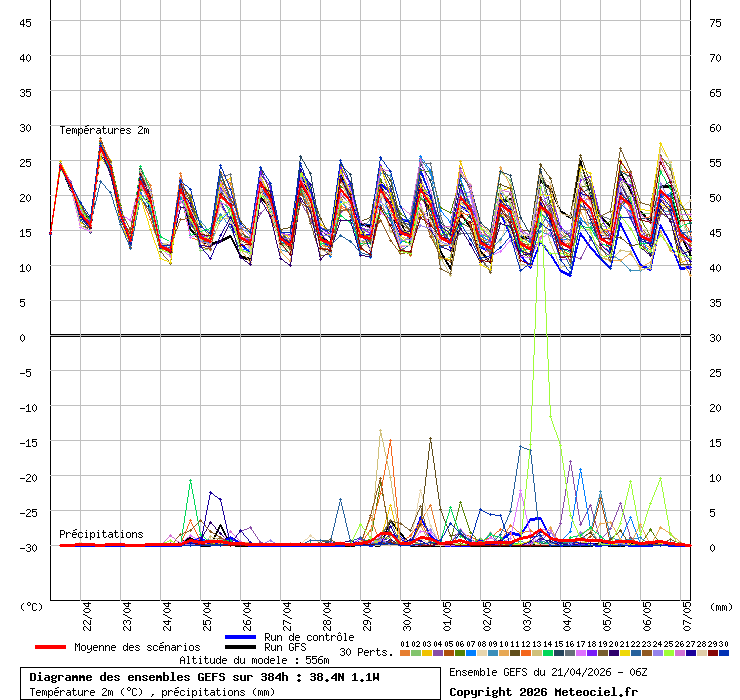This screenshot has width=740, height=700.
Task: Select perturbation 14 green color swatch
Action: [548, 653]
